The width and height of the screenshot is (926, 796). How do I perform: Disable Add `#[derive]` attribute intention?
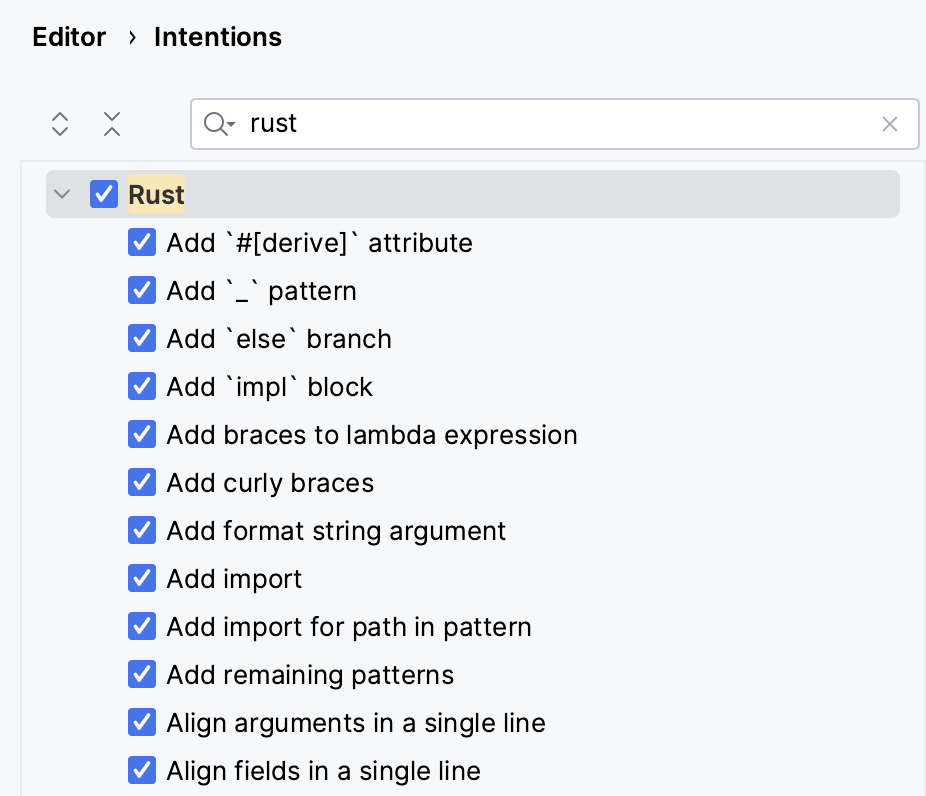coord(142,243)
